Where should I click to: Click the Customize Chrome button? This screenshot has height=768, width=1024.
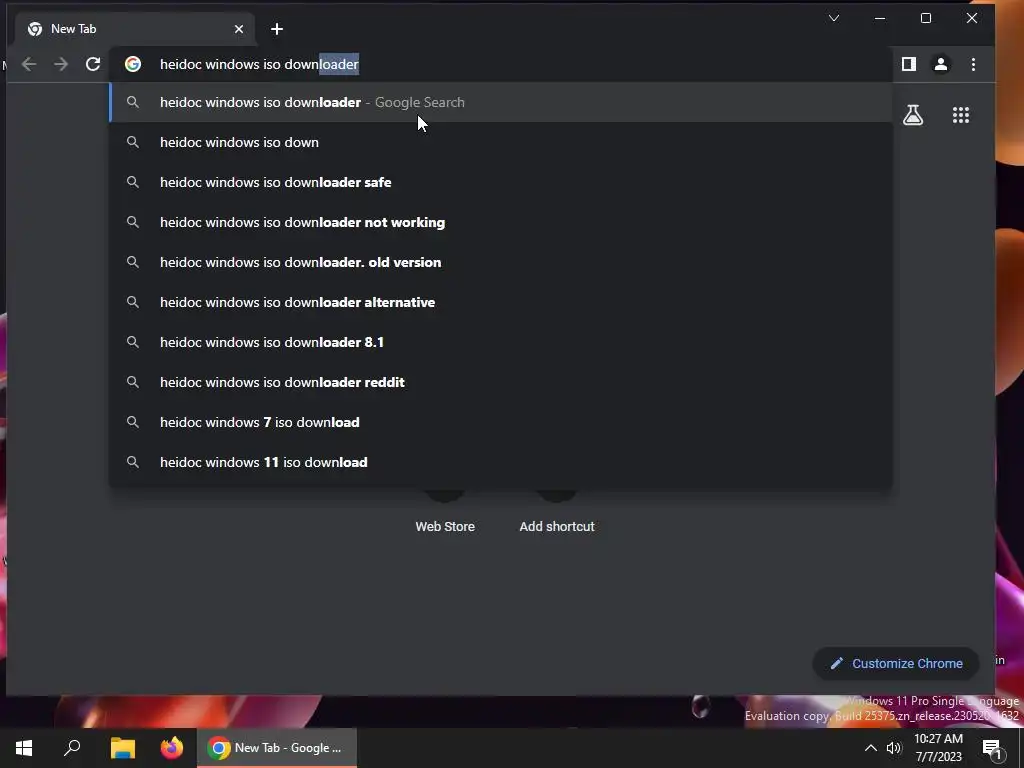pos(895,664)
